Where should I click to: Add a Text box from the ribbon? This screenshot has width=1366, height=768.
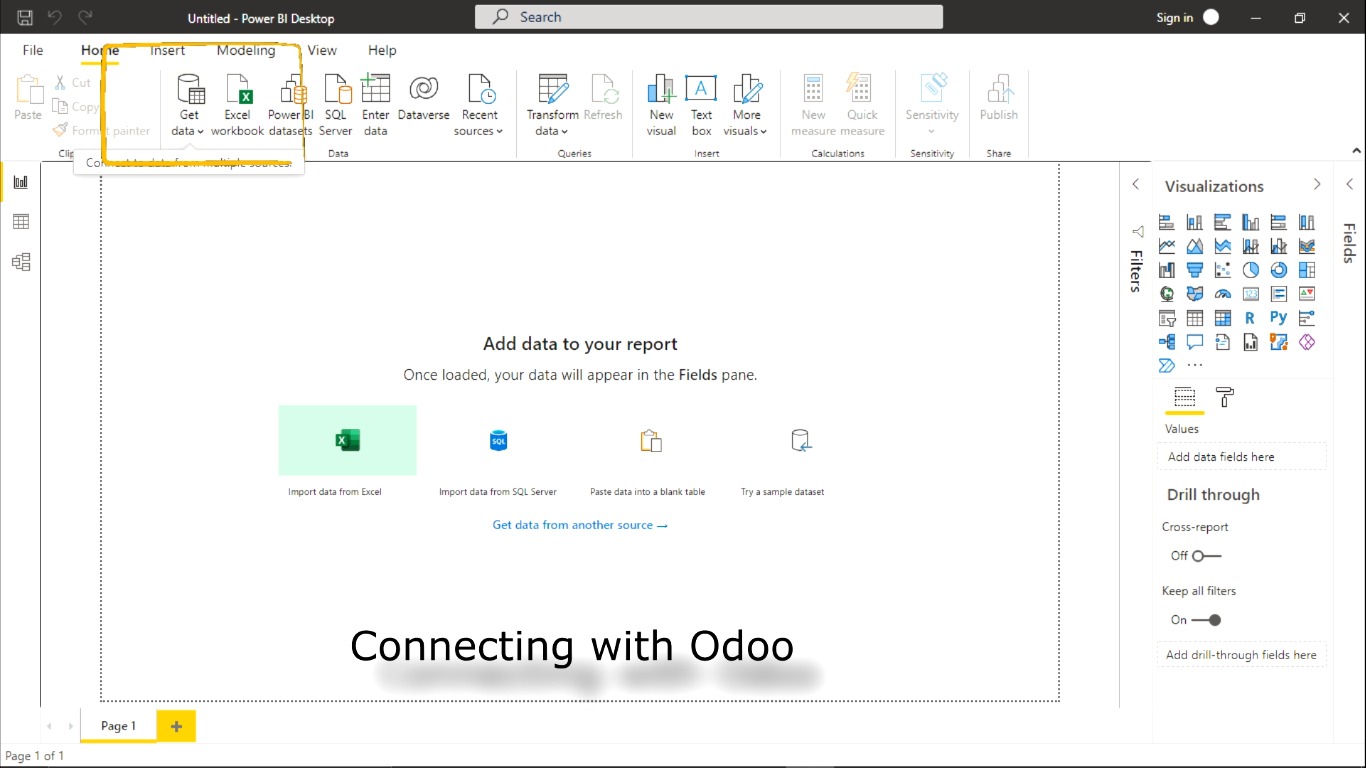click(x=701, y=105)
